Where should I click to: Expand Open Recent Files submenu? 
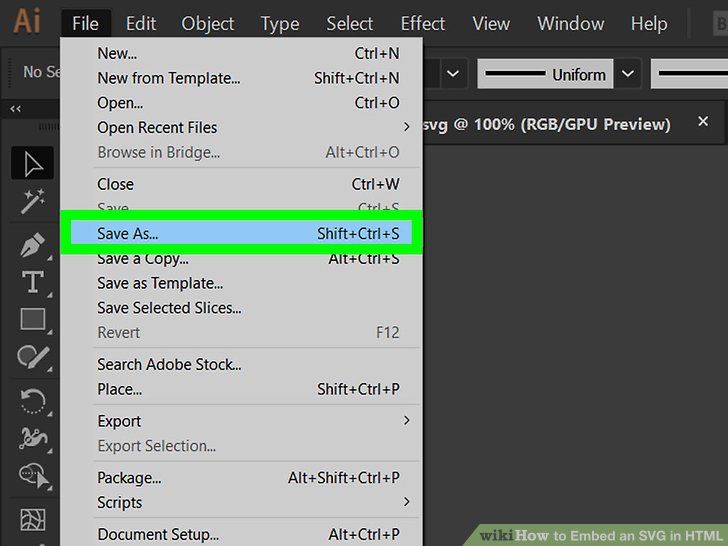(x=241, y=127)
